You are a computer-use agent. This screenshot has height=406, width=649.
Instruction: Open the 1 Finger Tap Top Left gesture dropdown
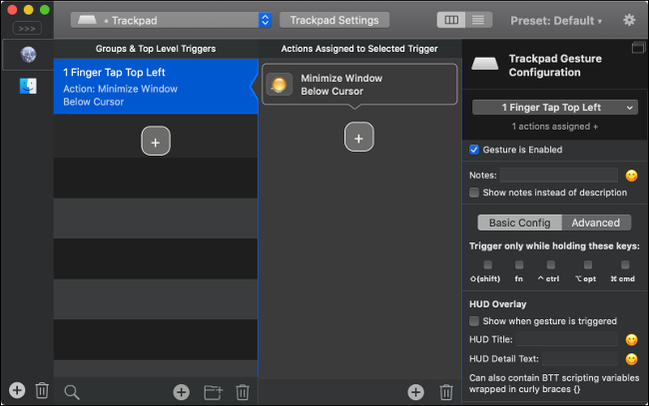pos(555,108)
